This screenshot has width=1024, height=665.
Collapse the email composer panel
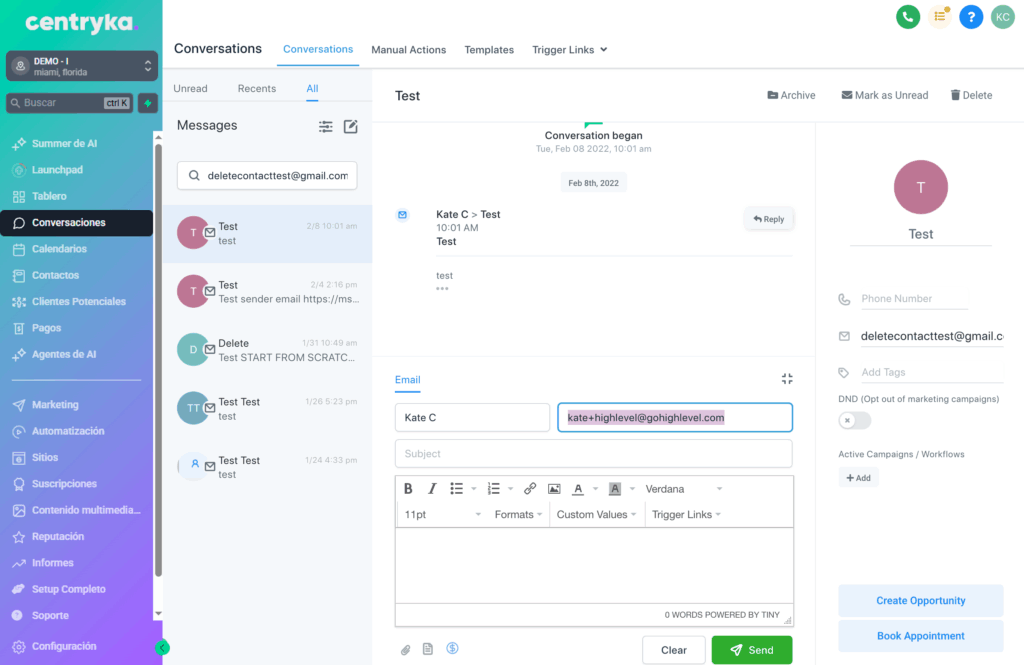pyautogui.click(x=787, y=379)
